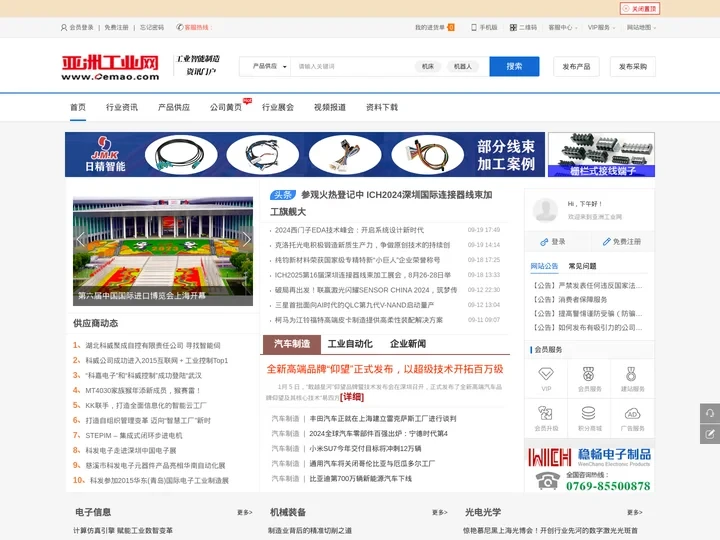The width and height of the screenshot is (720, 540).
Task: Open supplier item 湖北科威聚成自控有限责任公司
Action: (153, 345)
